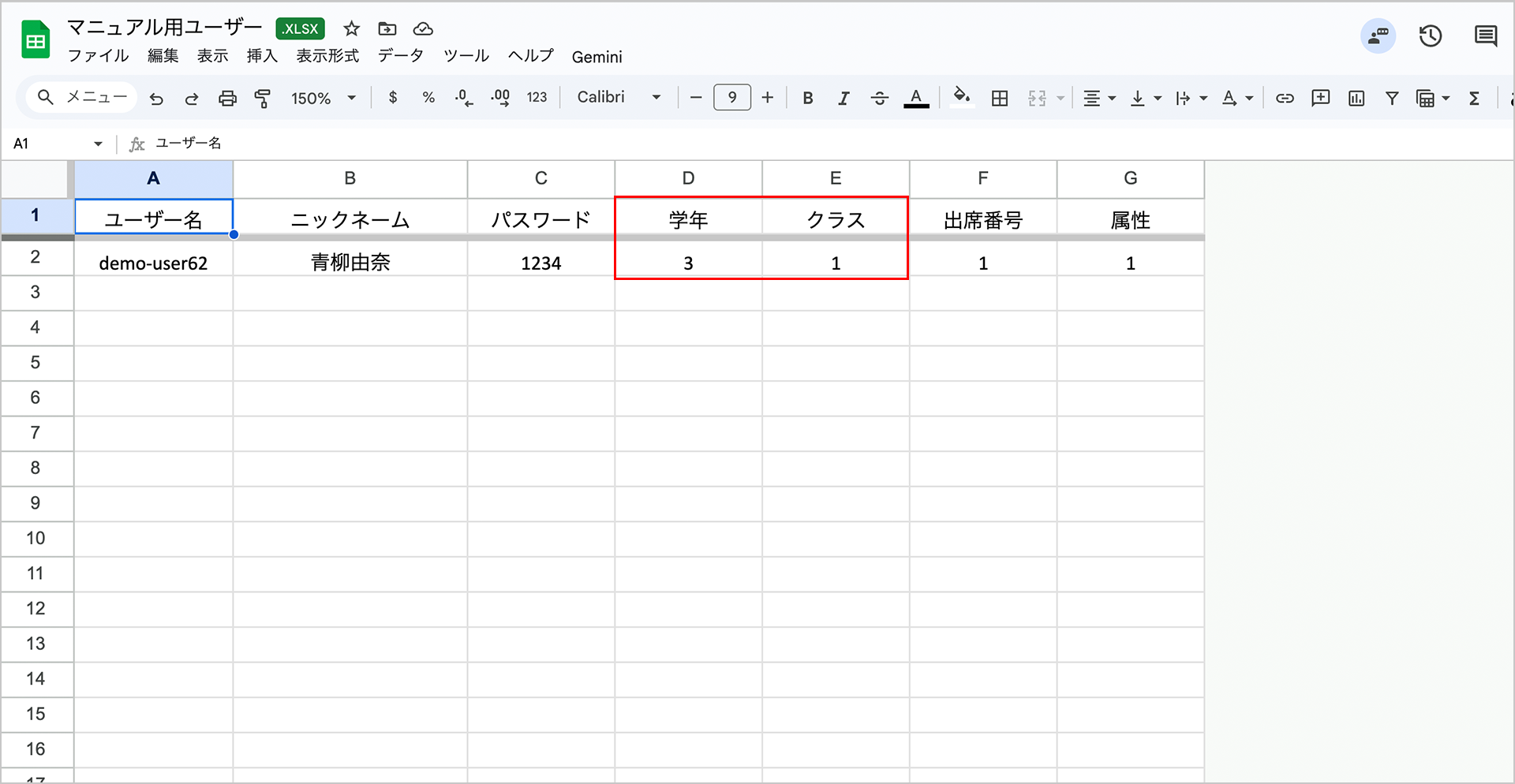
Task: Click the 123 number format button
Action: [537, 98]
